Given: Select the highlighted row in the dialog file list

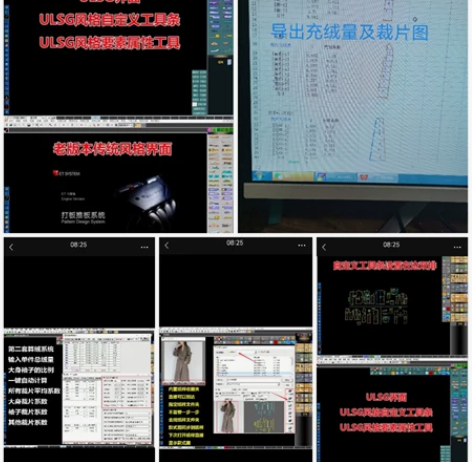Looking at the screenshot, I should (x=254, y=373).
